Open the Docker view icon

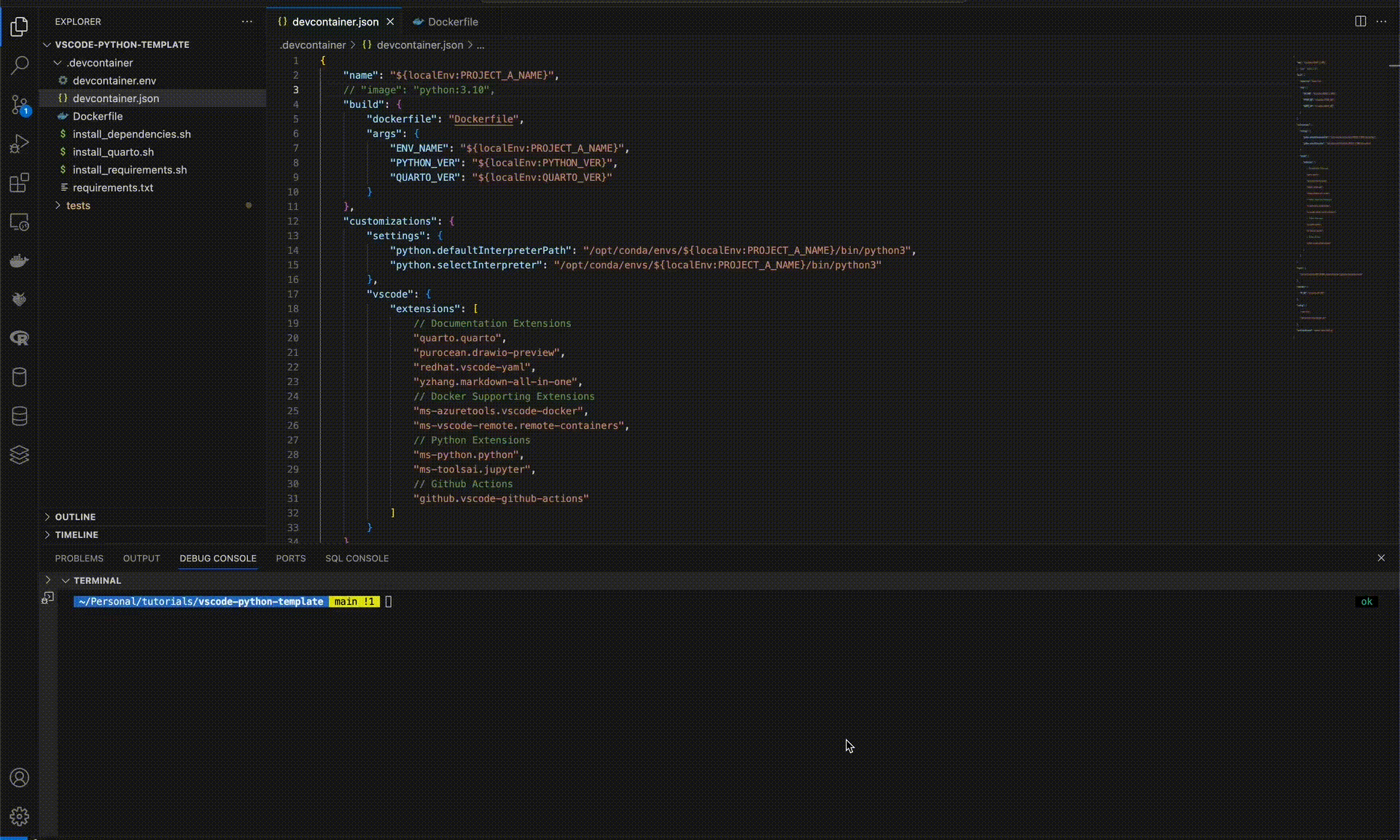coord(20,261)
